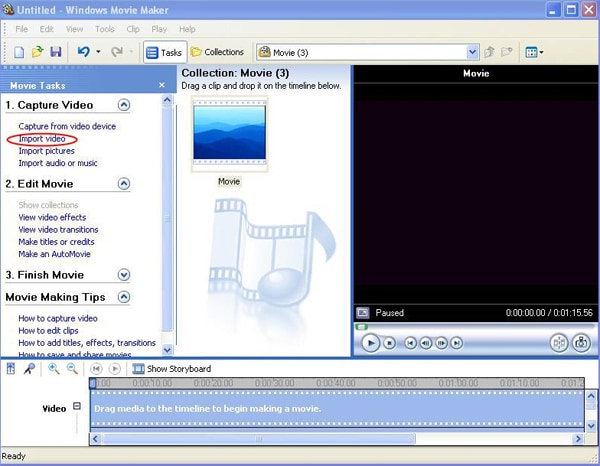Click the Take Picture camera icon

581,343
